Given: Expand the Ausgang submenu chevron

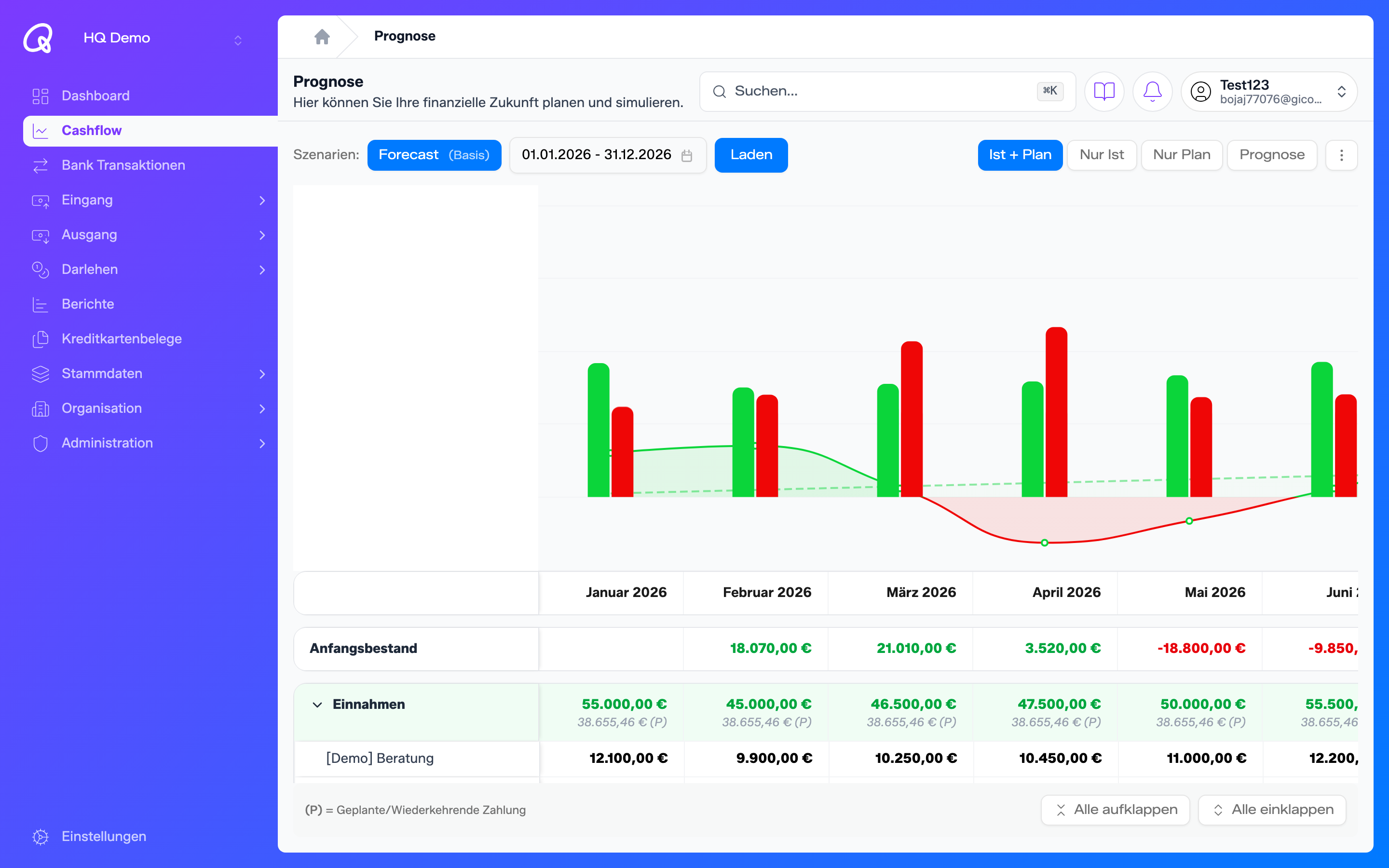Looking at the screenshot, I should click(x=262, y=235).
